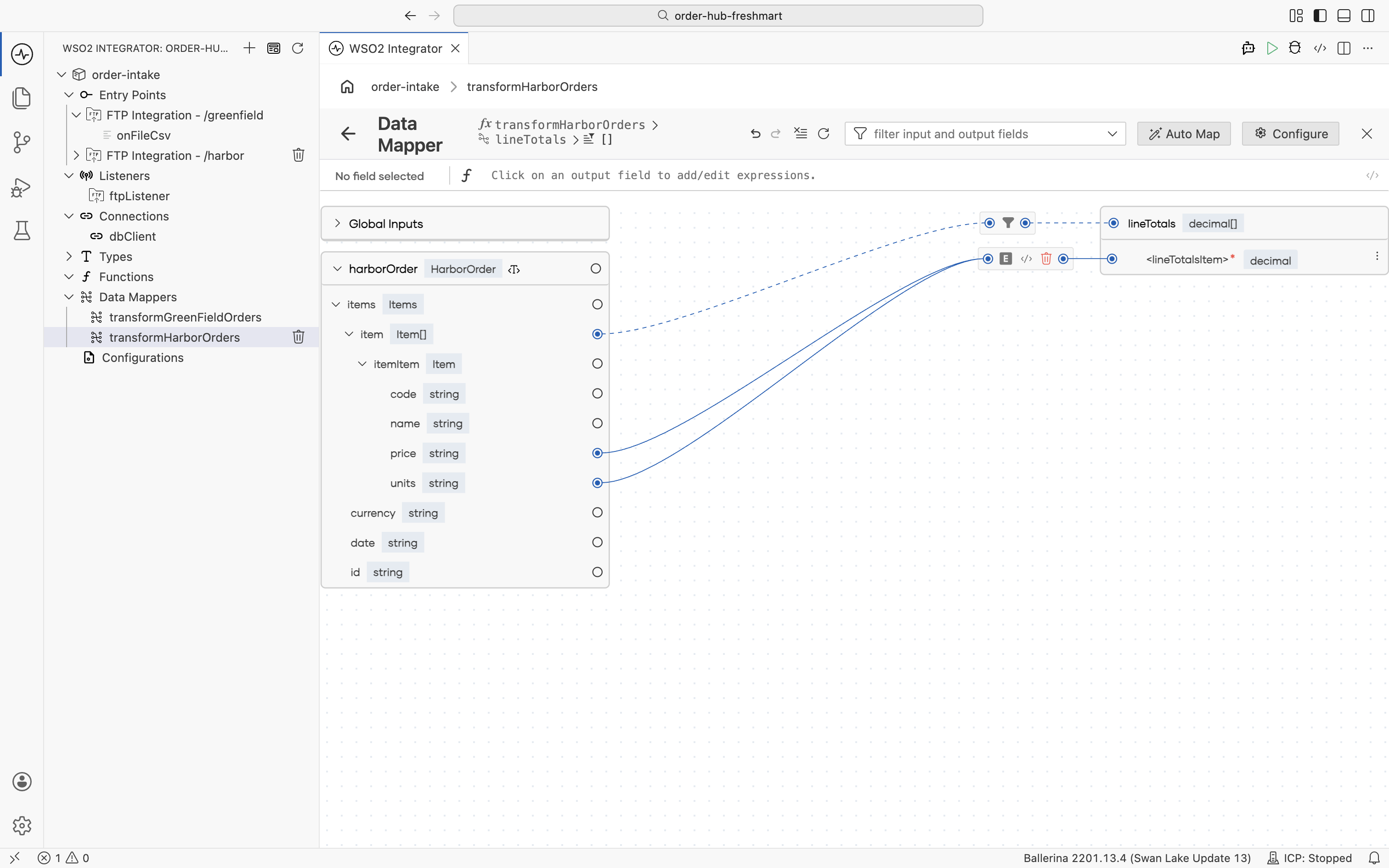Click the home icon in breadcrumb
The height and width of the screenshot is (868, 1389).
tap(347, 87)
